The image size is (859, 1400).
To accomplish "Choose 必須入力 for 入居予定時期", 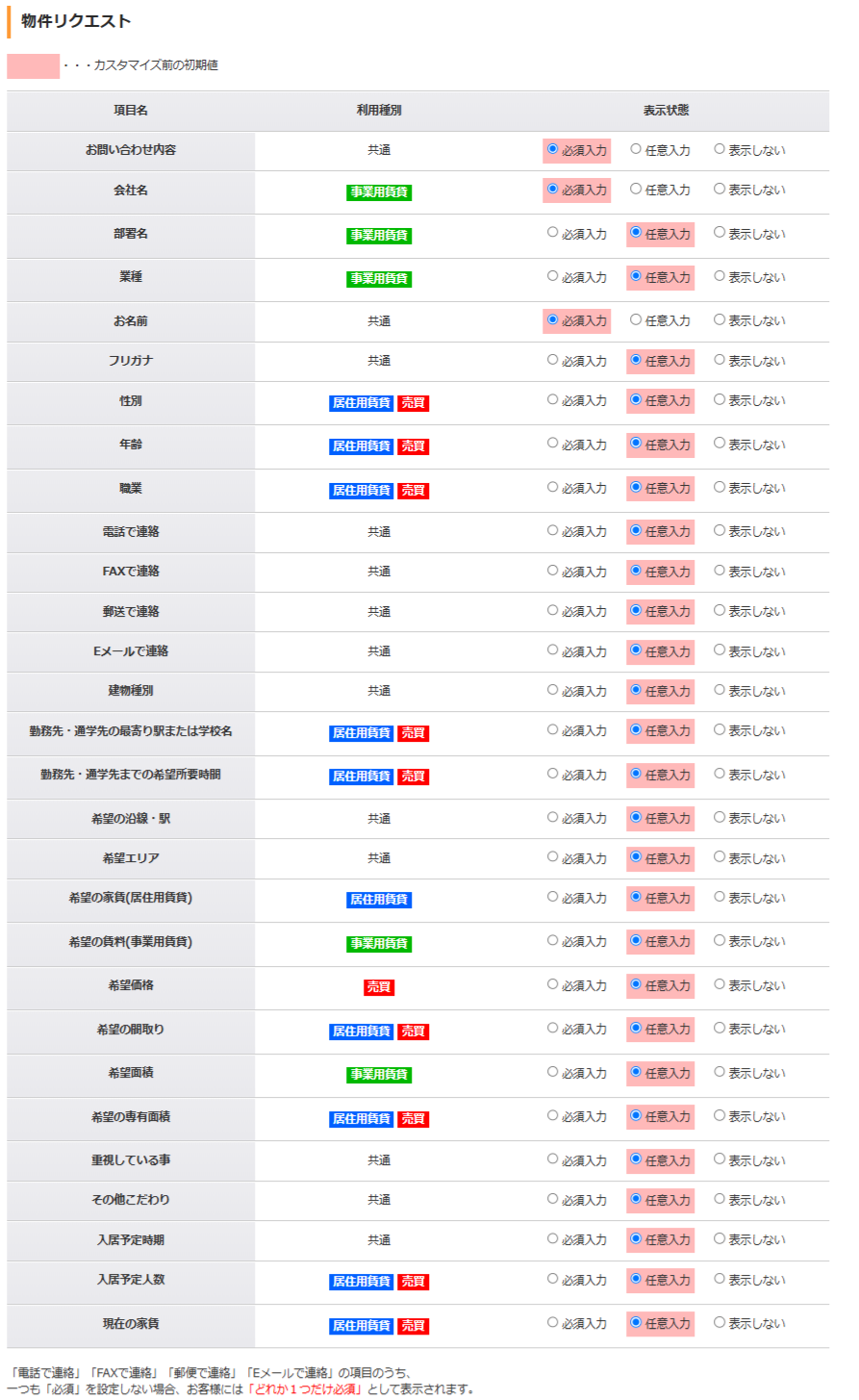I will click(x=552, y=1238).
